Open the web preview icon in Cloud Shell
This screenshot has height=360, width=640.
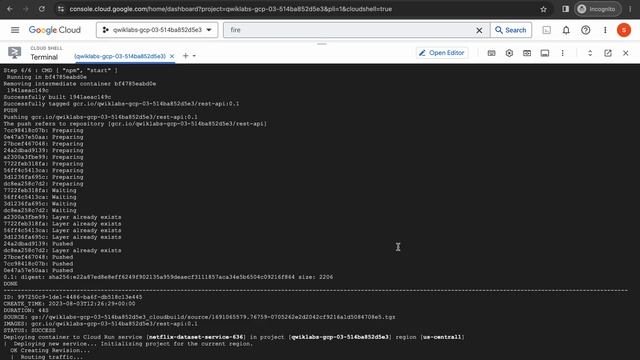coord(527,53)
